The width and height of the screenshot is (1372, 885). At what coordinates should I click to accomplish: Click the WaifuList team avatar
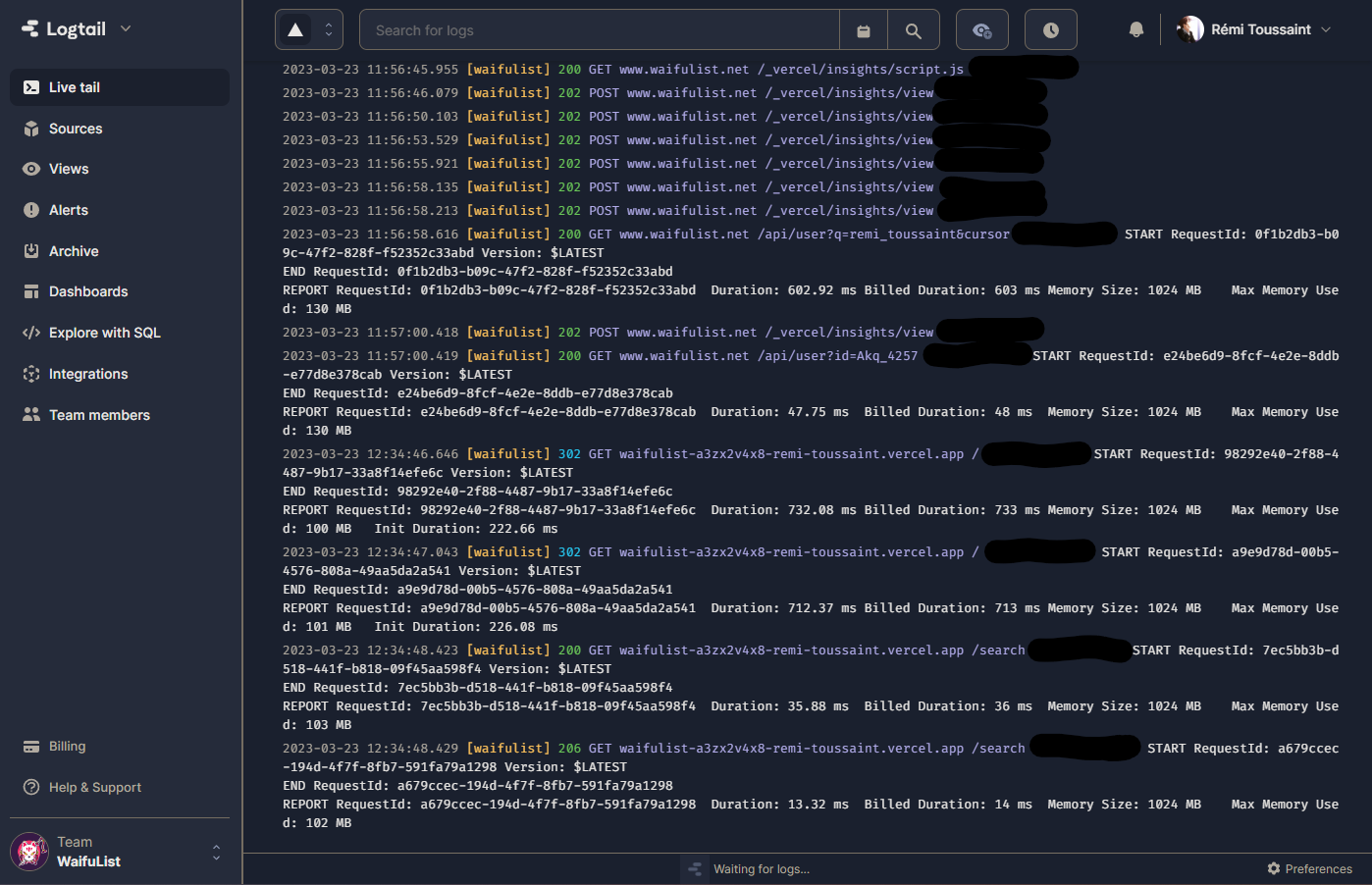click(29, 852)
